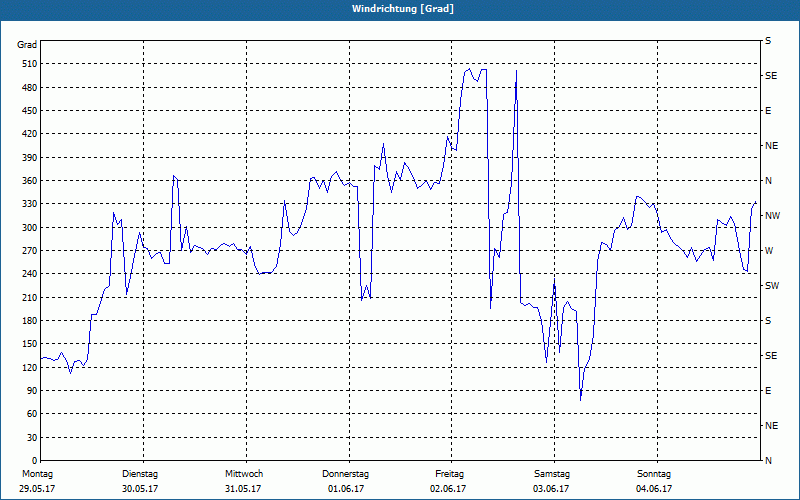The height and width of the screenshot is (500, 800).
Task: Select the date 29.05.17
Action: 37,489
